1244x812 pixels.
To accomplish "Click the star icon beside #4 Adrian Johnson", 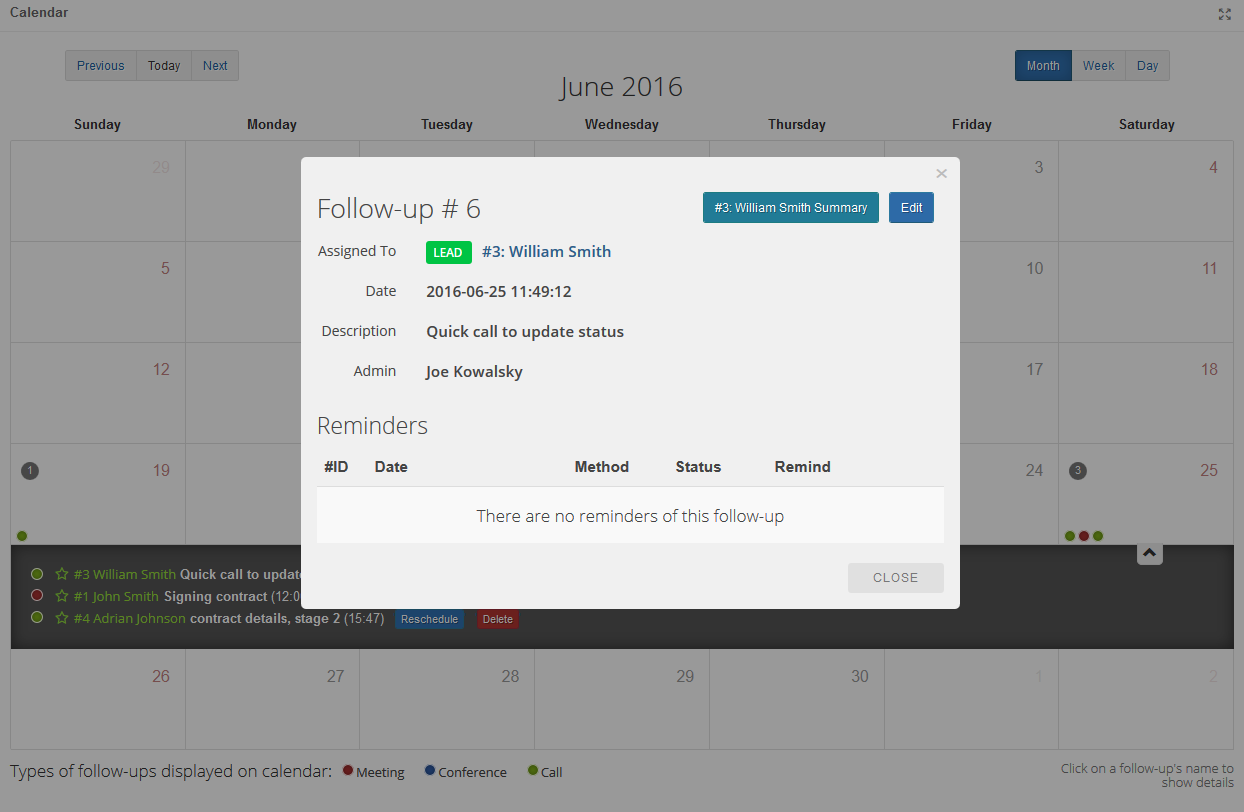I will point(62,618).
